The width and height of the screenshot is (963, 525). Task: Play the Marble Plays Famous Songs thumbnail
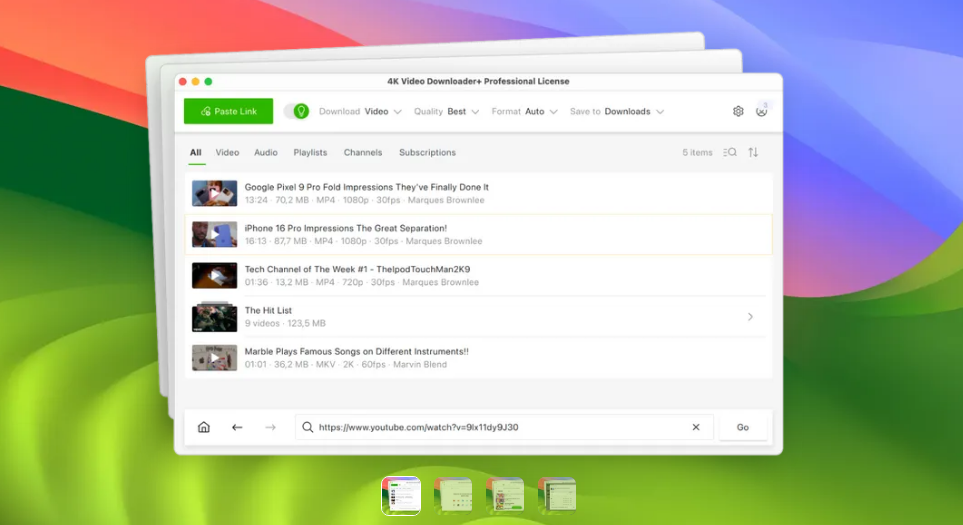click(x=214, y=358)
